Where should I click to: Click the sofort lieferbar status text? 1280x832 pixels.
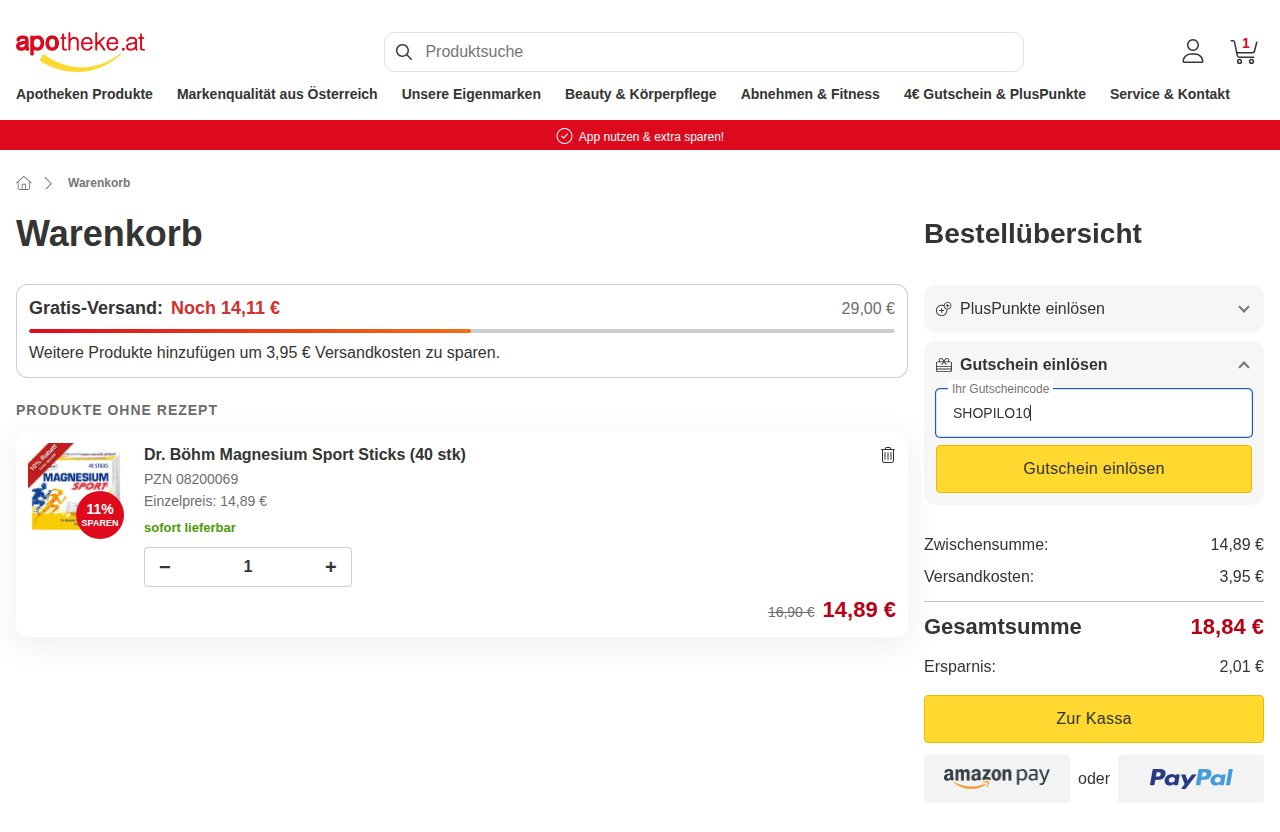click(190, 527)
